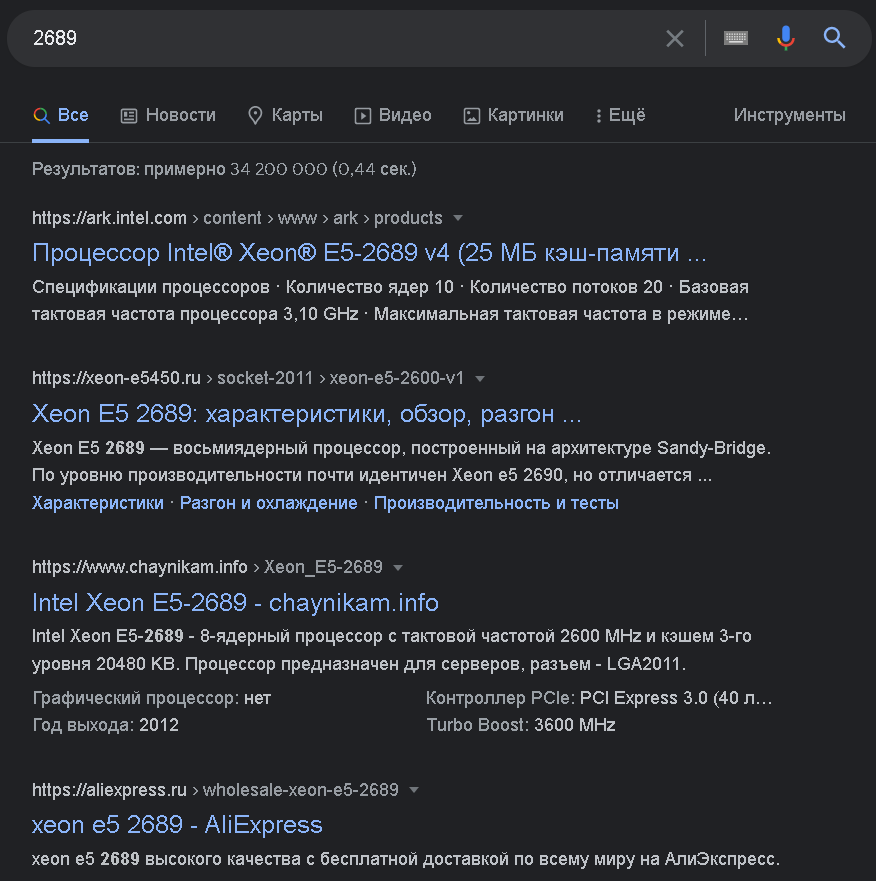
Task: Open the Инструменты search tools
Action: [x=789, y=115]
